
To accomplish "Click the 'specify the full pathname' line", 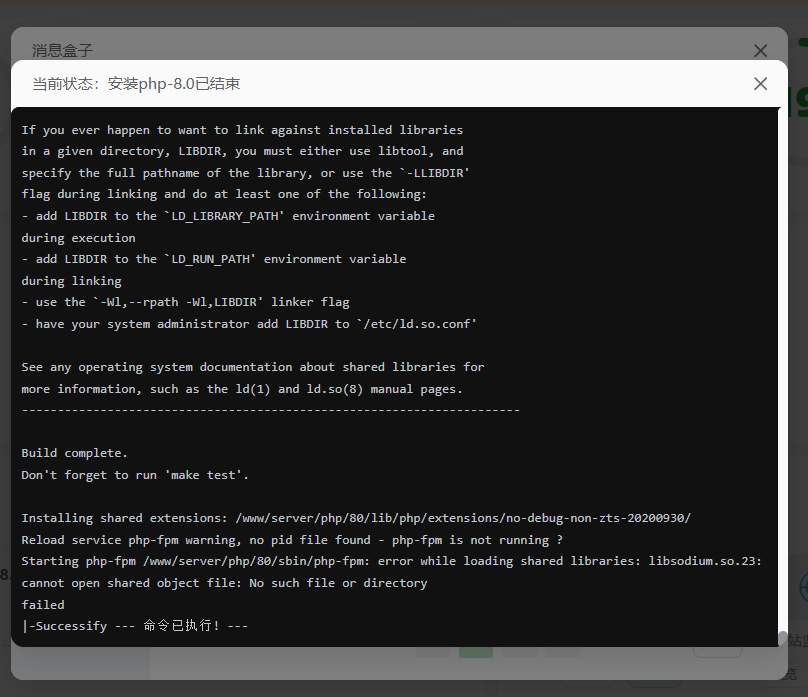I will point(245,173).
